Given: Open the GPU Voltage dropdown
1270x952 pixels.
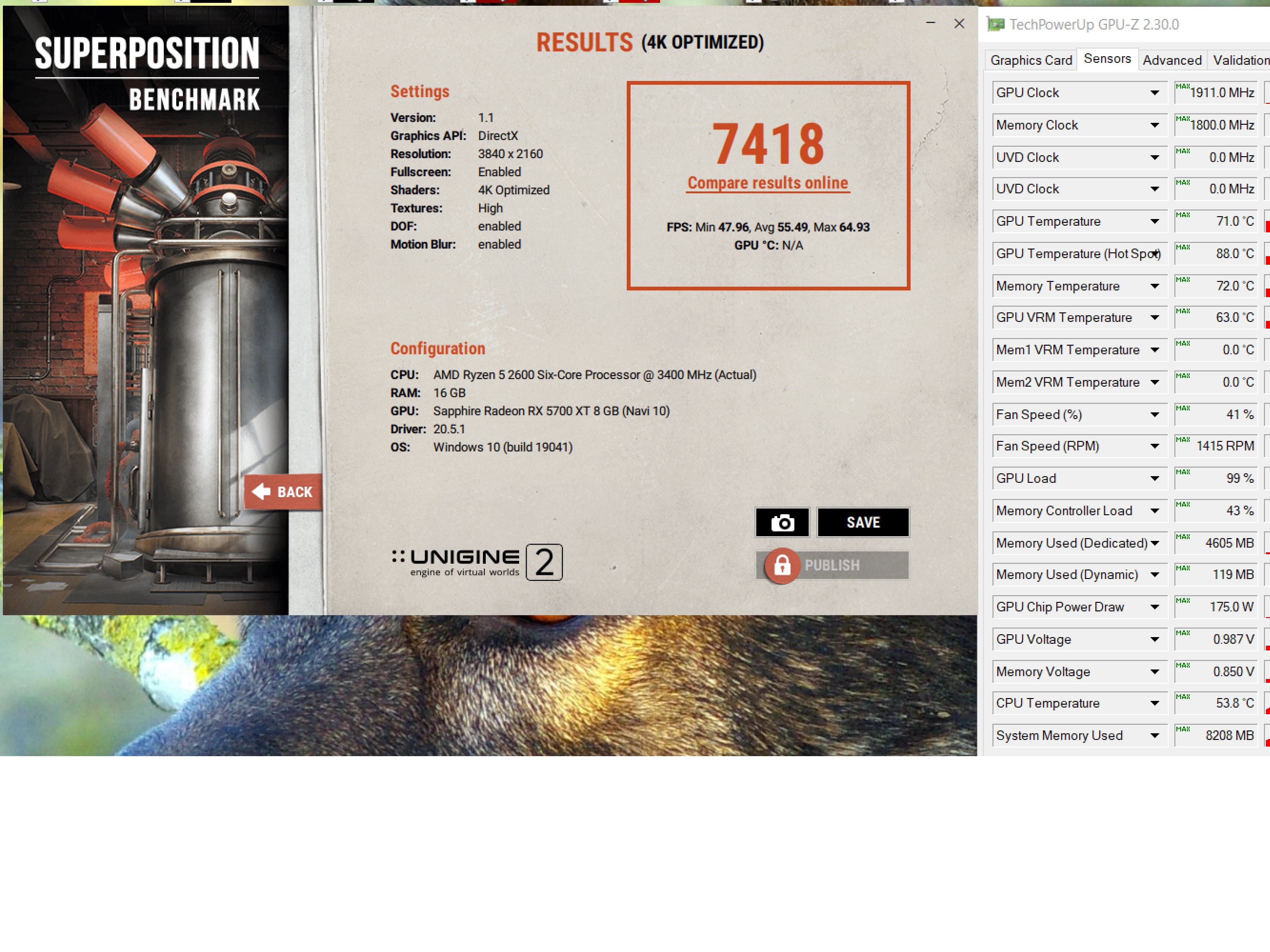Looking at the screenshot, I should click(x=1155, y=639).
